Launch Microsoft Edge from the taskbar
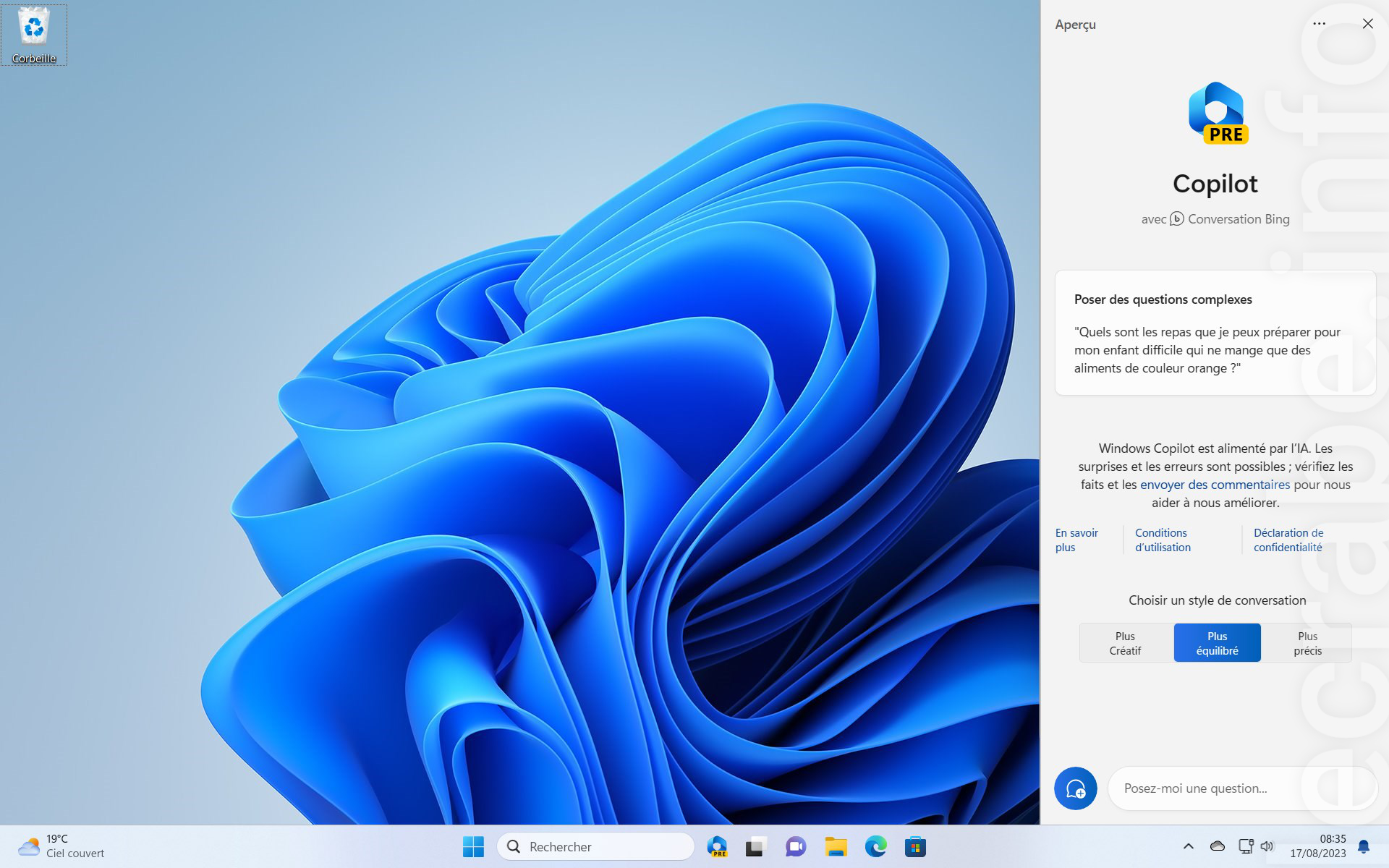This screenshot has width=1389, height=868. click(875, 846)
